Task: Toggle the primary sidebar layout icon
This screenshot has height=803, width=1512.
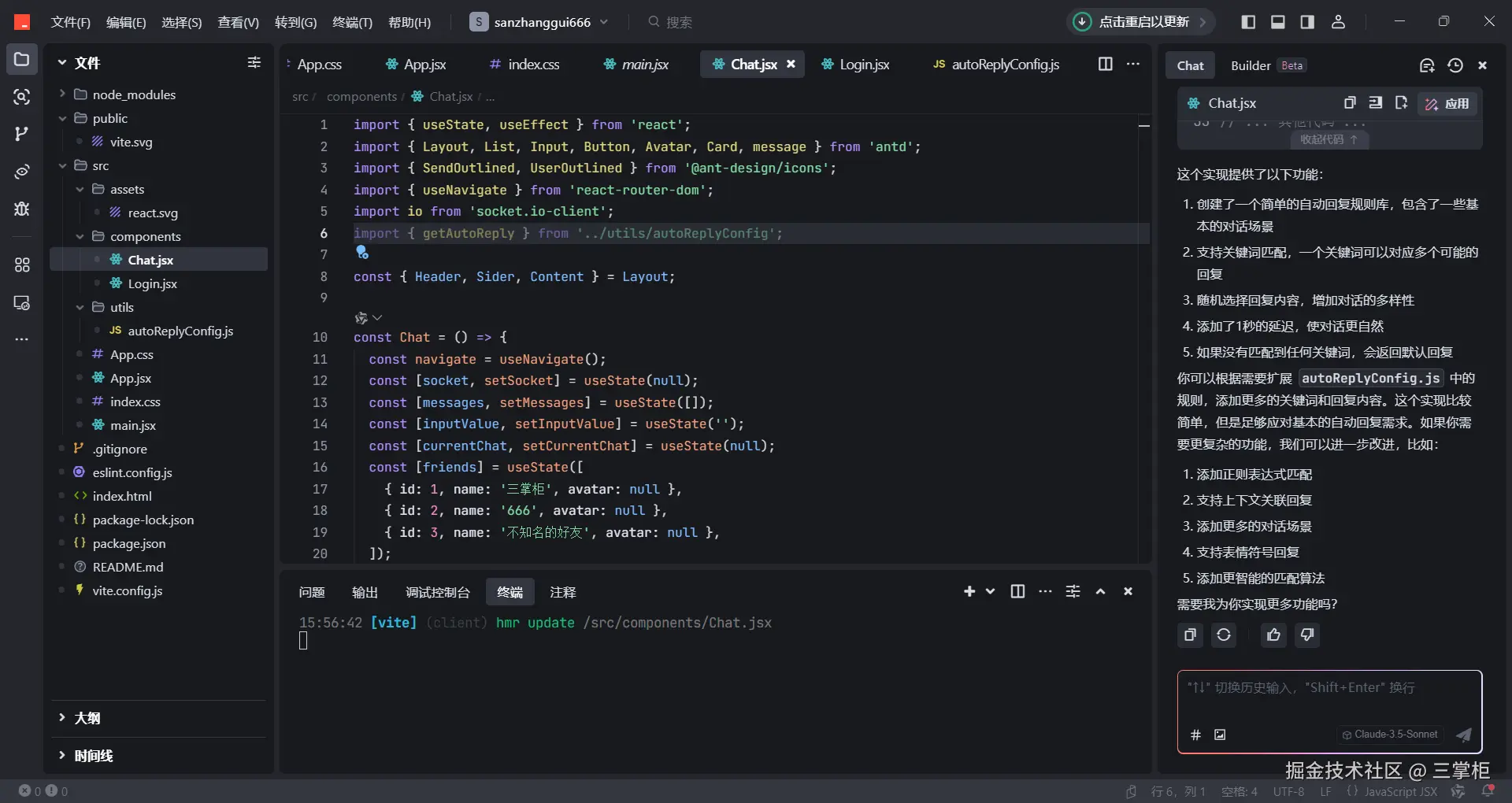Action: tap(1248, 22)
